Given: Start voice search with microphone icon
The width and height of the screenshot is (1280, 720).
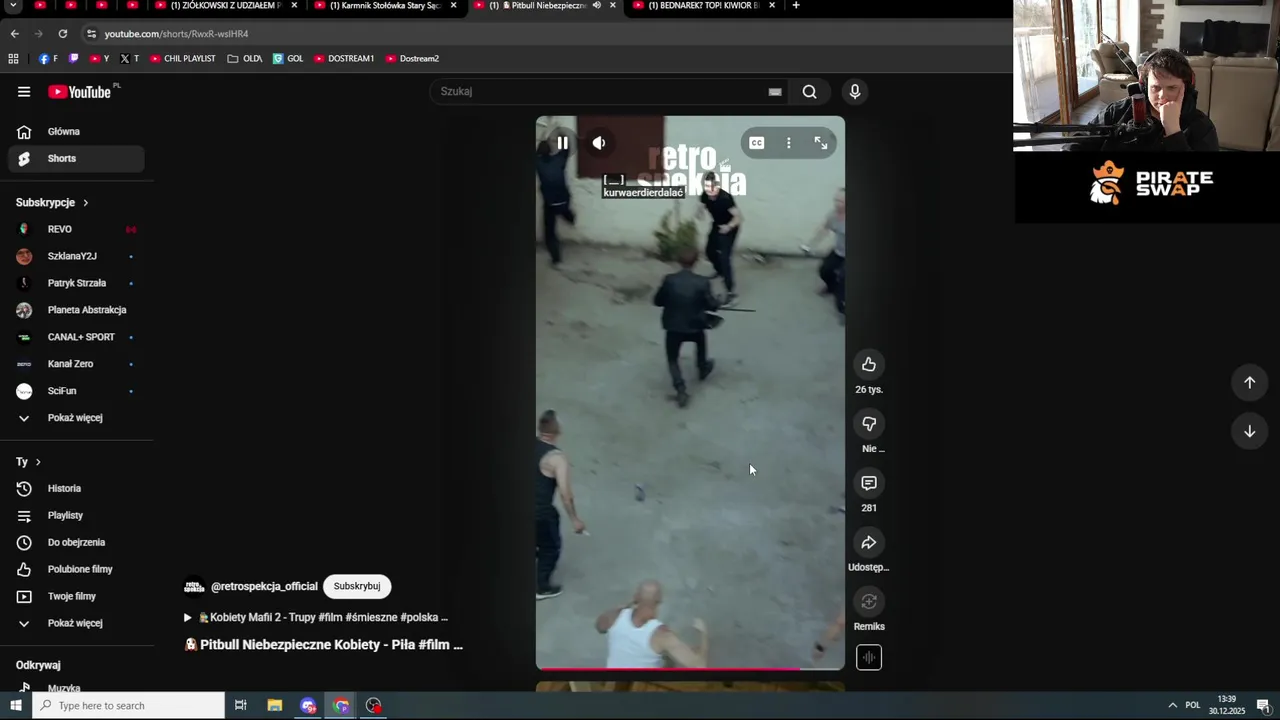Looking at the screenshot, I should tap(854, 91).
